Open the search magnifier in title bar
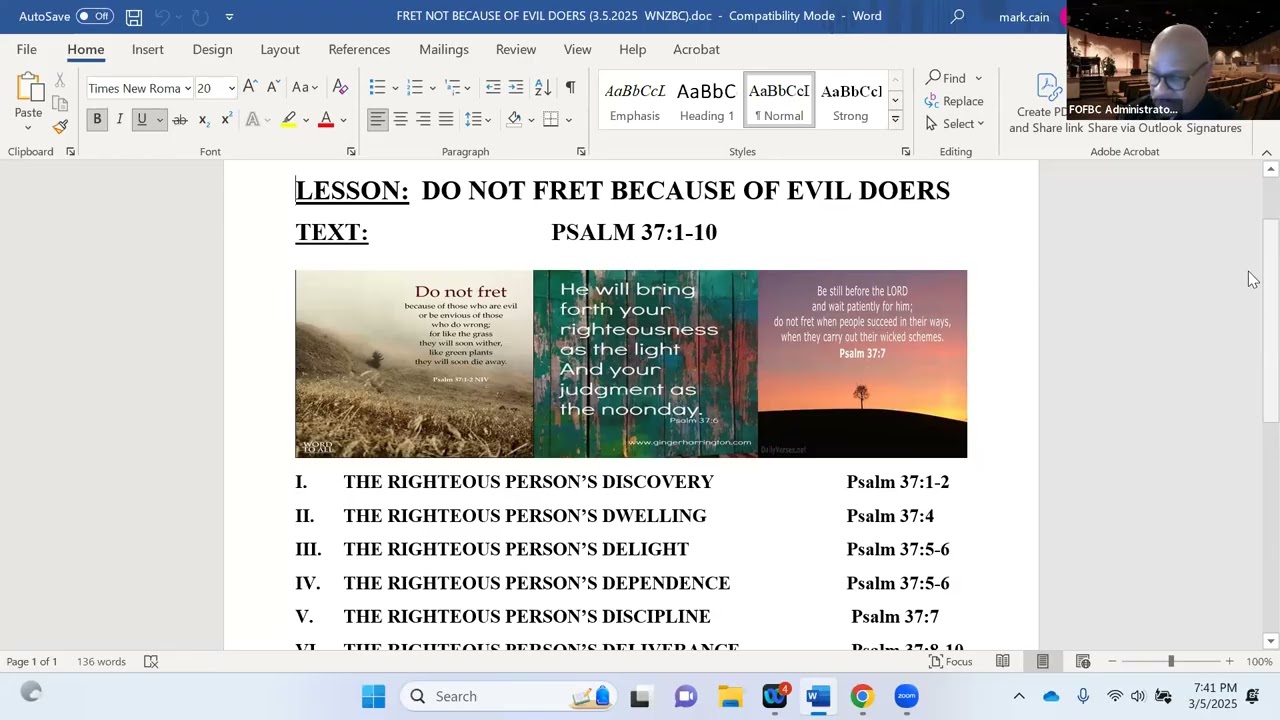The width and height of the screenshot is (1280, 720). 957,16
